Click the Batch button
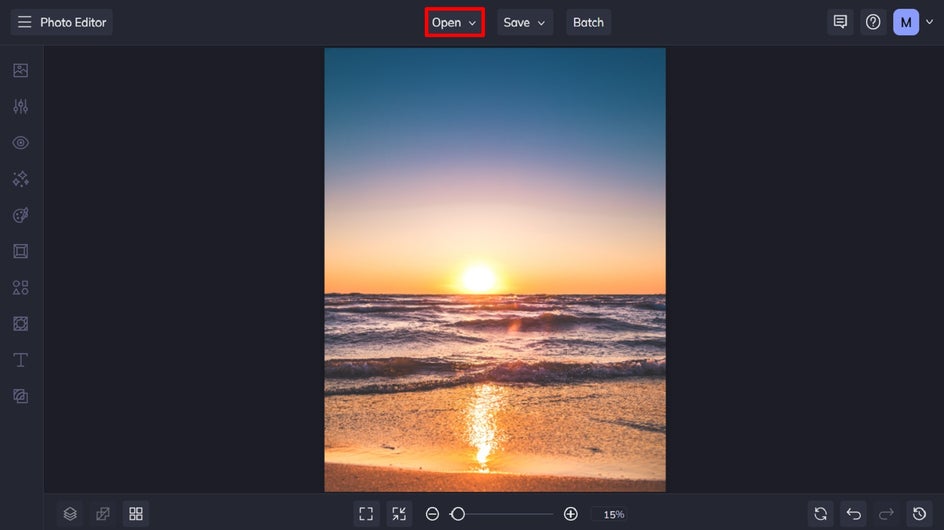 tap(588, 22)
